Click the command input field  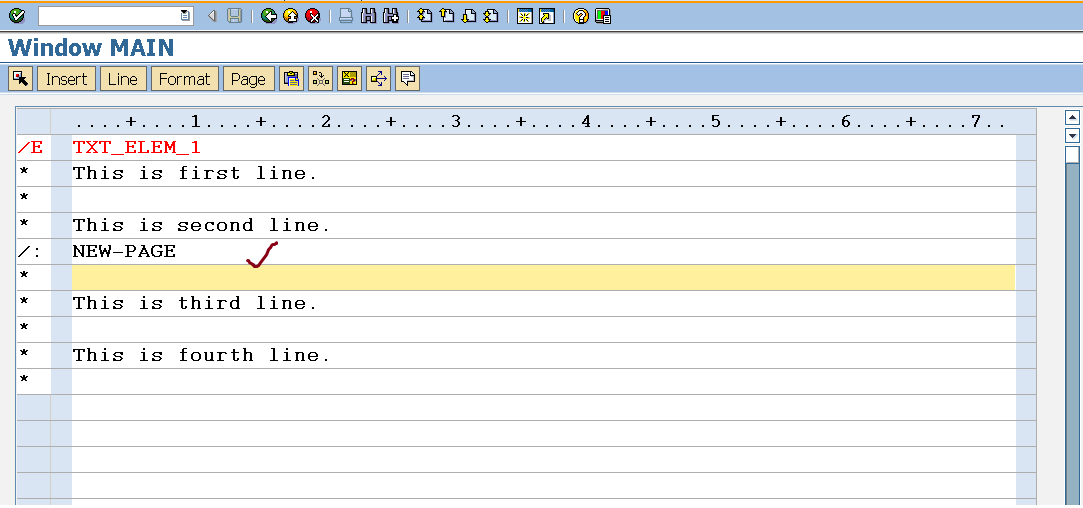tap(108, 15)
